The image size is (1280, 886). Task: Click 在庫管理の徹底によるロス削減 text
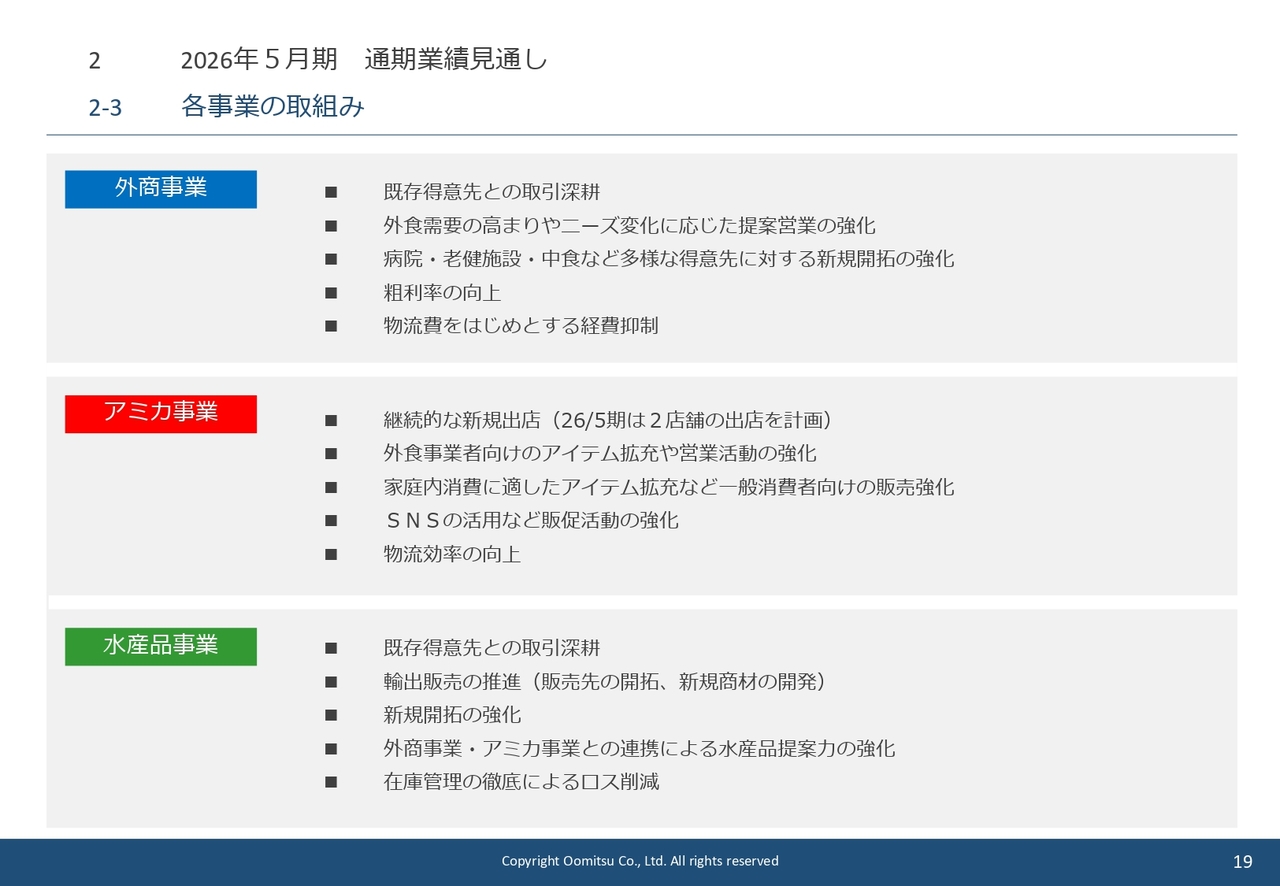click(521, 782)
